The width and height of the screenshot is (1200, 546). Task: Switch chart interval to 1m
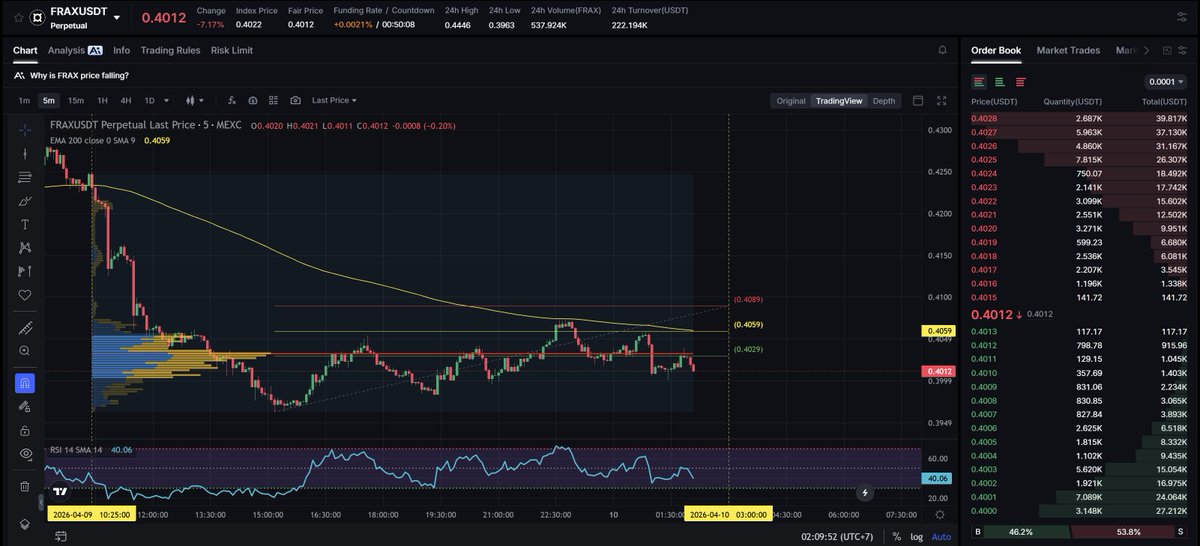(x=24, y=100)
